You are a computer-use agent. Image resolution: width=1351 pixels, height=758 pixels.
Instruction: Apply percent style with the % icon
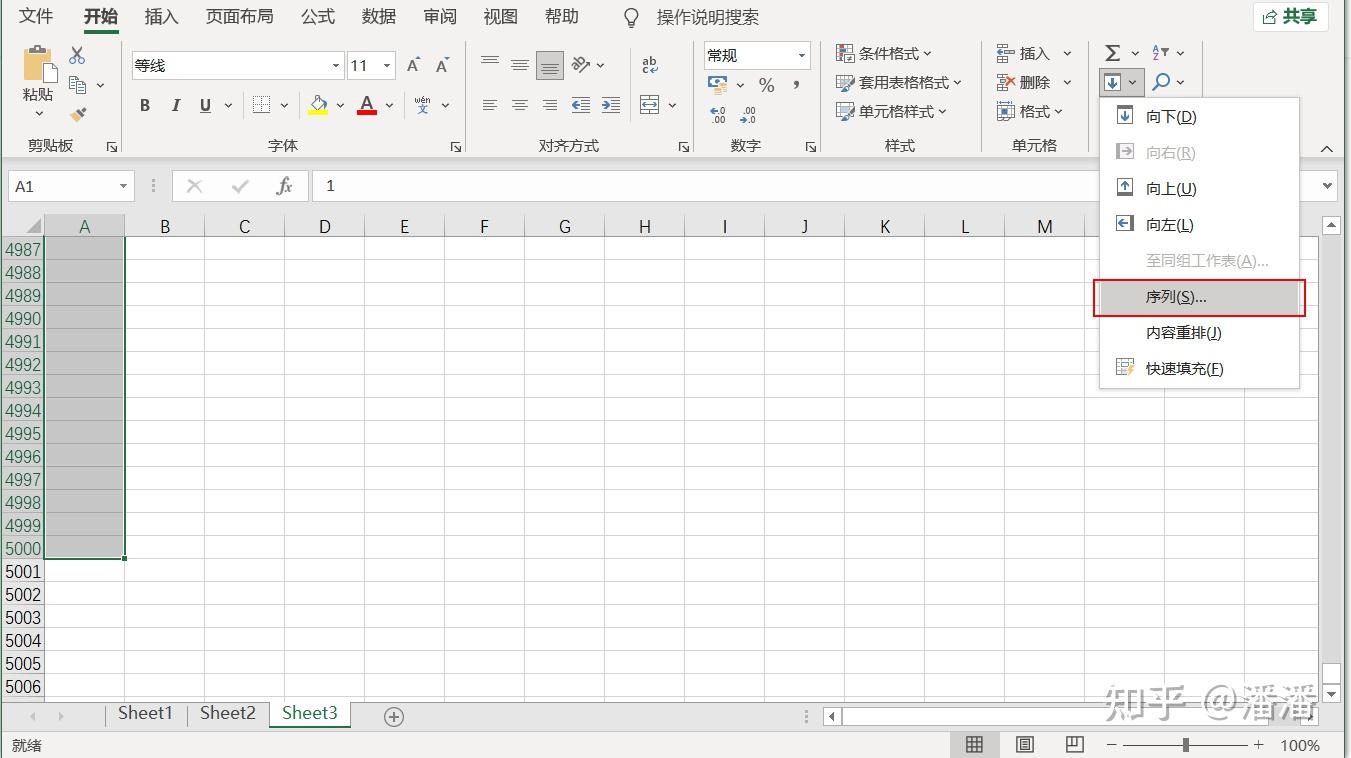tap(766, 86)
